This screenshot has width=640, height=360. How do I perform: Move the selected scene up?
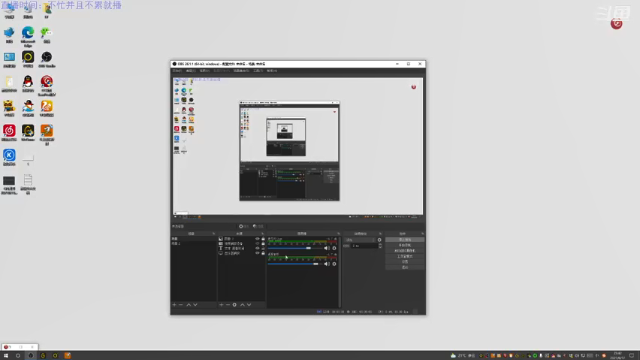pyautogui.click(x=189, y=305)
